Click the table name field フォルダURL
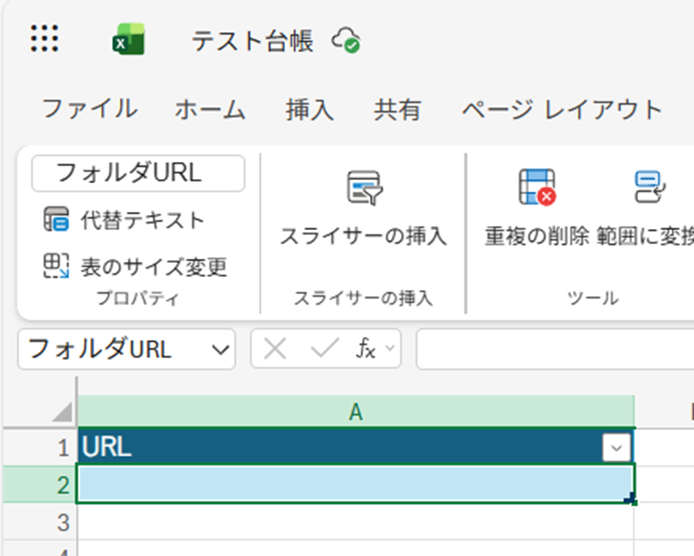Screen dimensions: 694x556 (138, 173)
